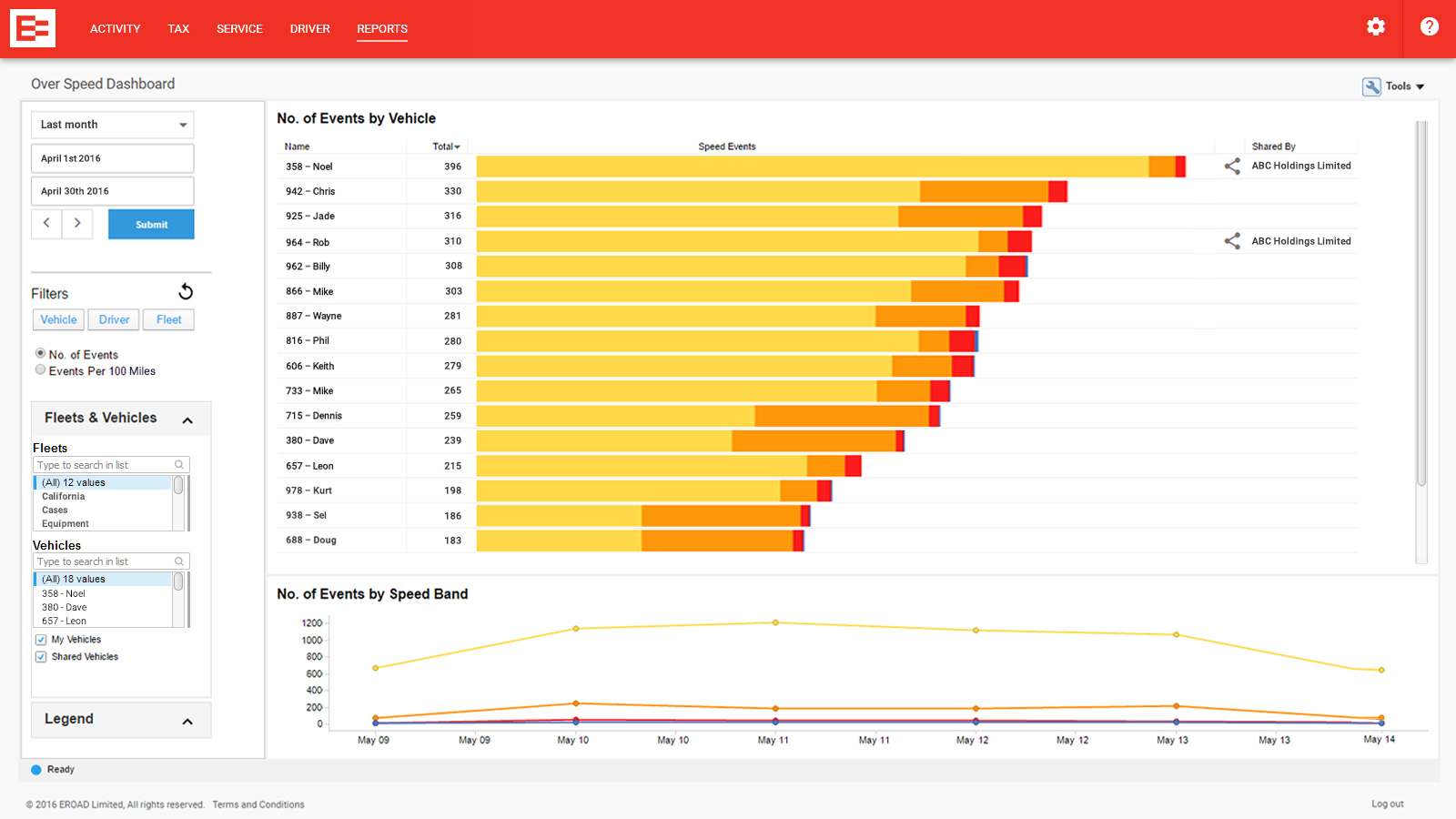
Task: Click the Fleets search magnifier icon
Action: pos(179,465)
